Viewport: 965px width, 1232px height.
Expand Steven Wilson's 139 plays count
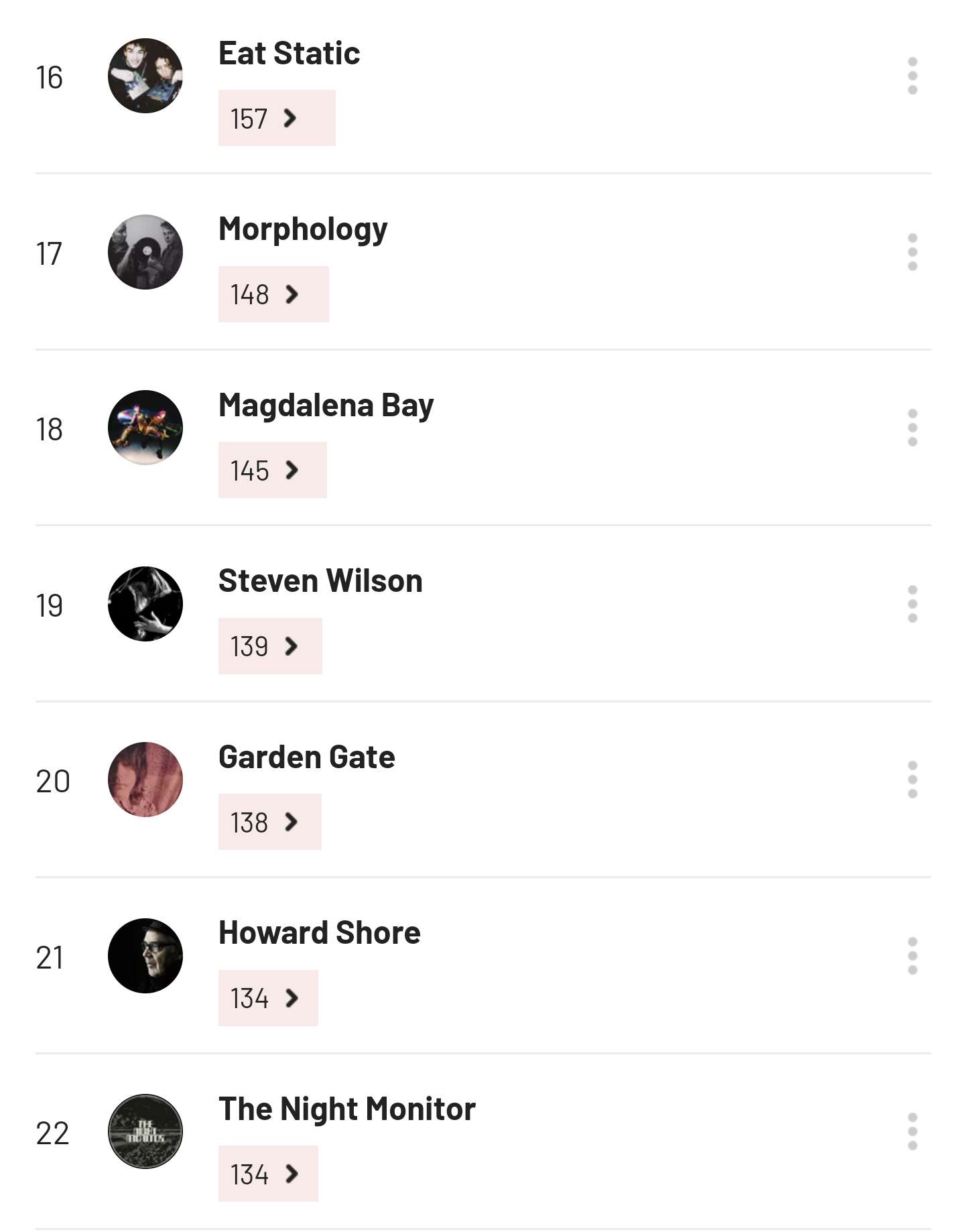(270, 646)
